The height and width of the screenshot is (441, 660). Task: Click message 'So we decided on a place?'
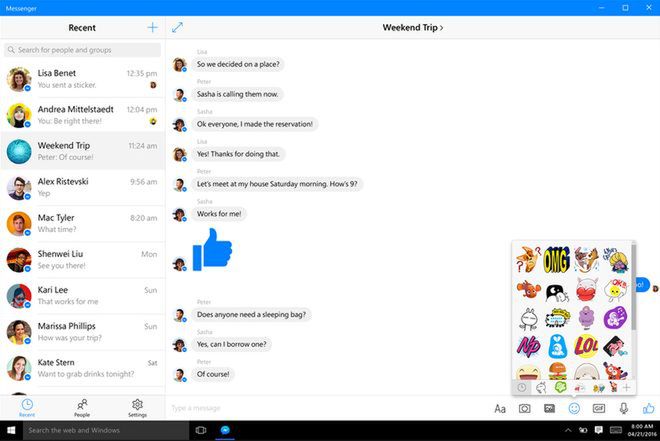238,64
